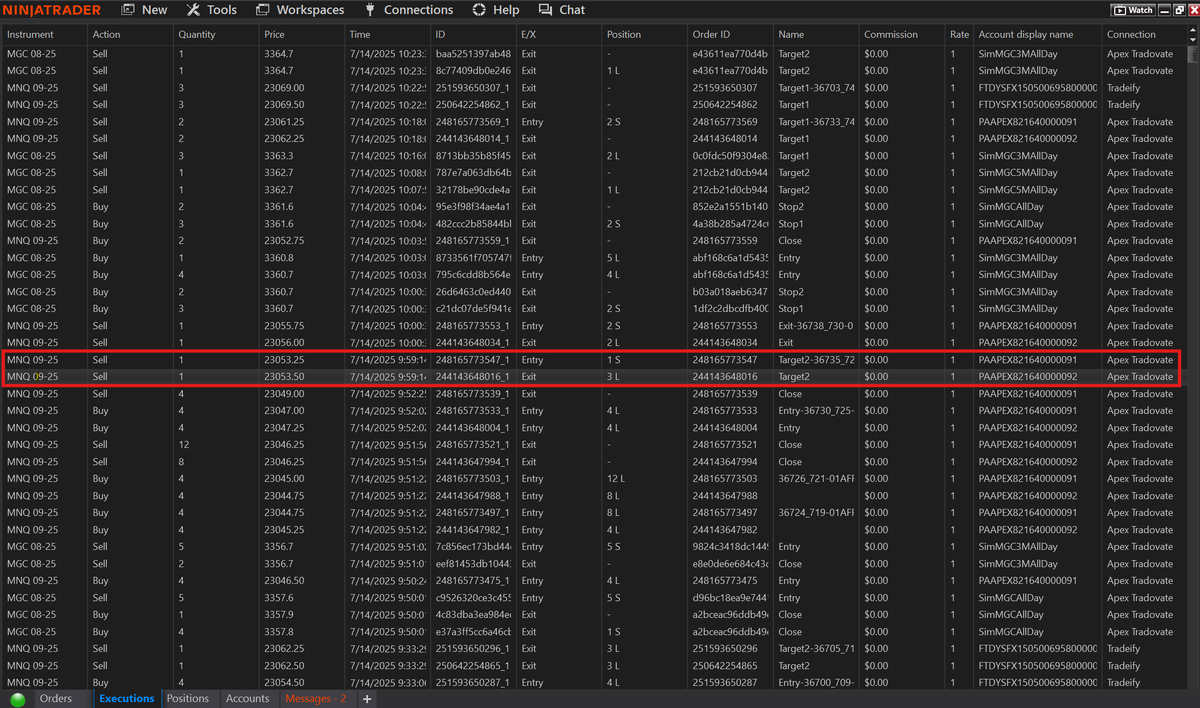Click price cell 23055.75
Image resolution: width=1200 pixels, height=708 pixels.
(302, 326)
